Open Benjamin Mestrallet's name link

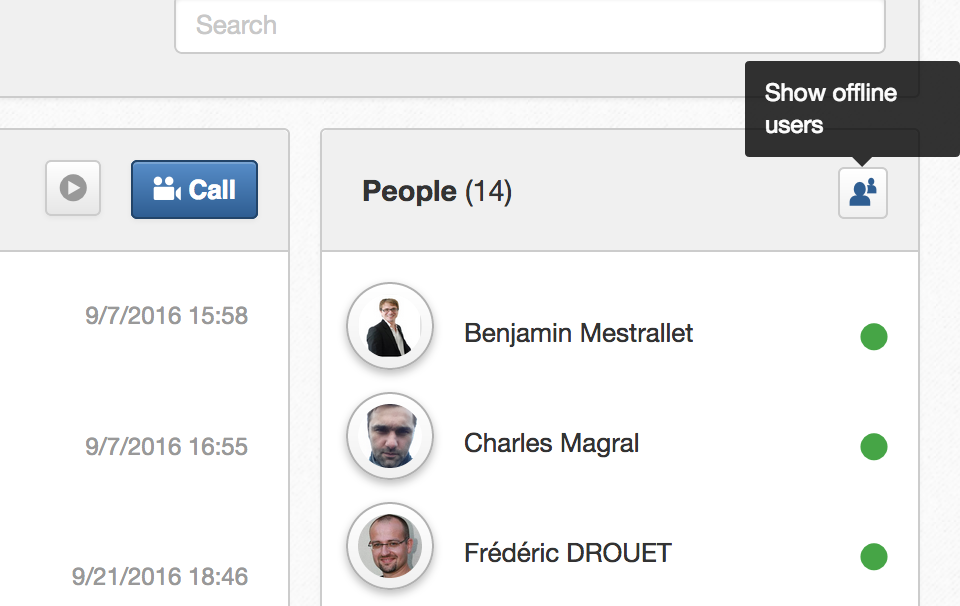click(578, 333)
